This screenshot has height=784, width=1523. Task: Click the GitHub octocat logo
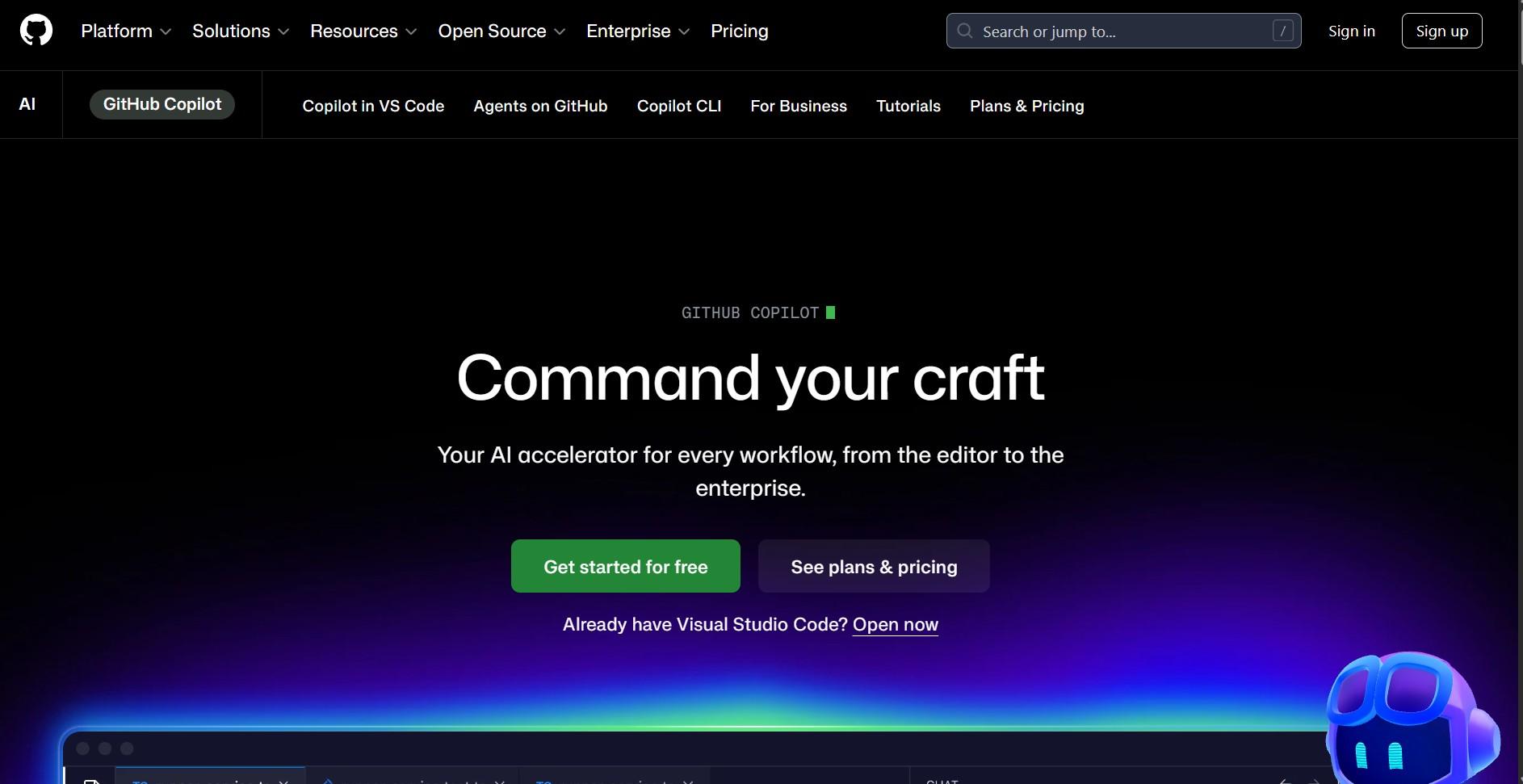(35, 30)
